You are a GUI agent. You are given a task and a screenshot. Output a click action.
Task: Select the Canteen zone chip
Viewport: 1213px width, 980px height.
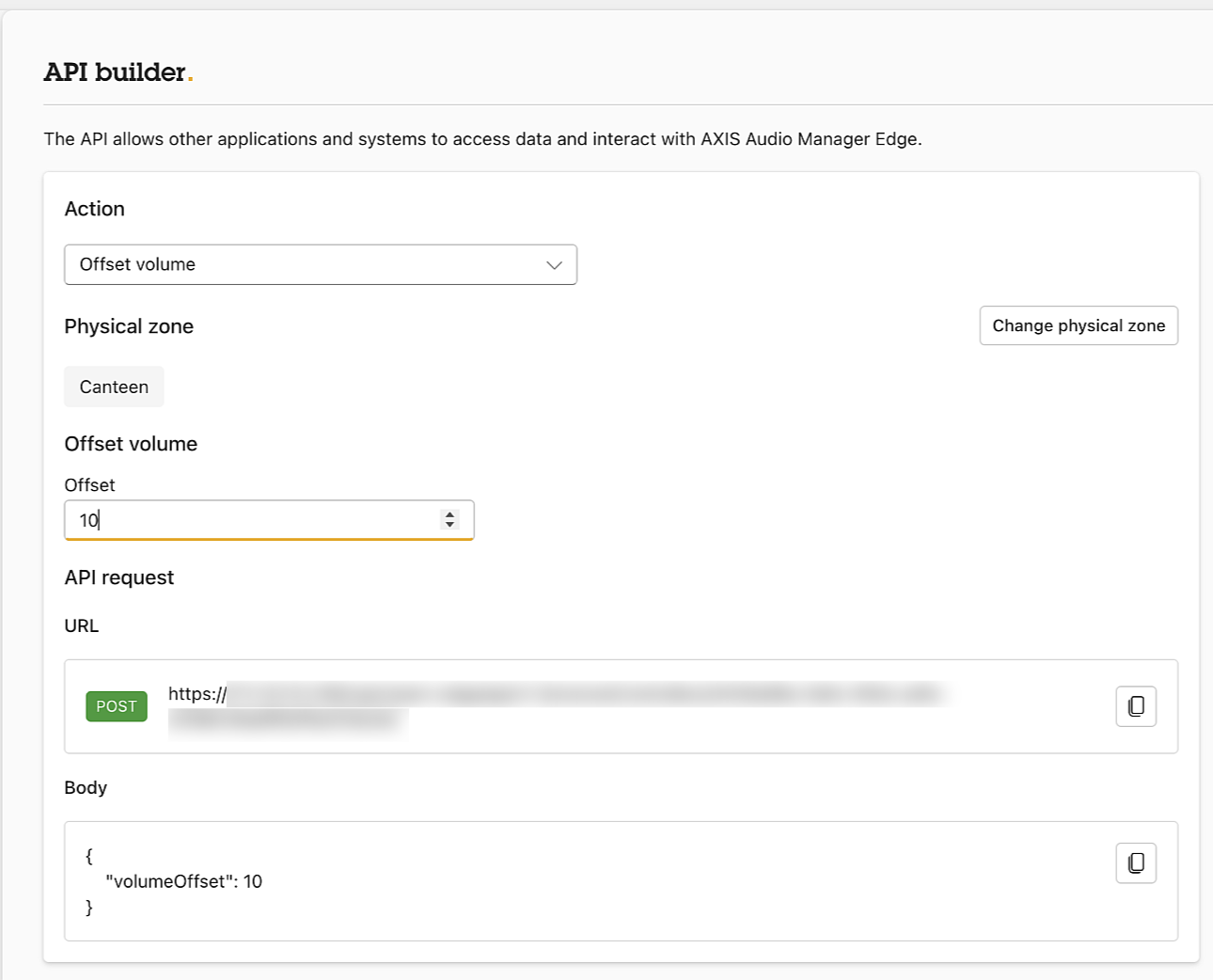(x=114, y=387)
